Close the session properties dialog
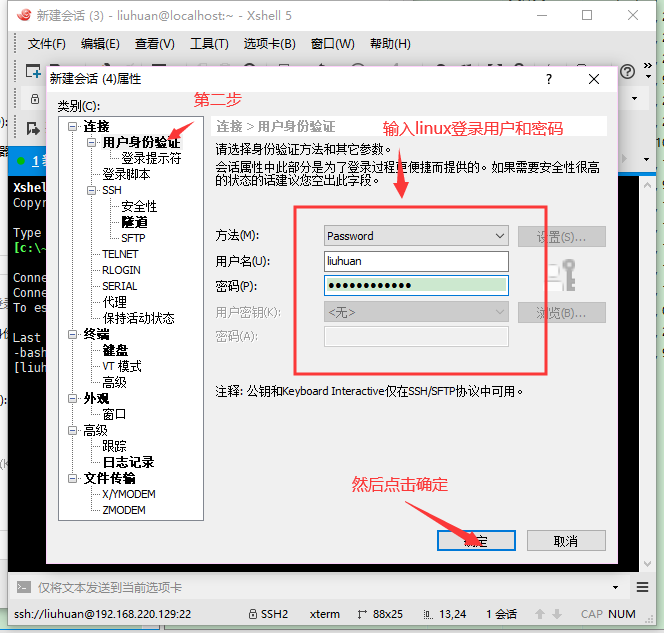 point(594,79)
